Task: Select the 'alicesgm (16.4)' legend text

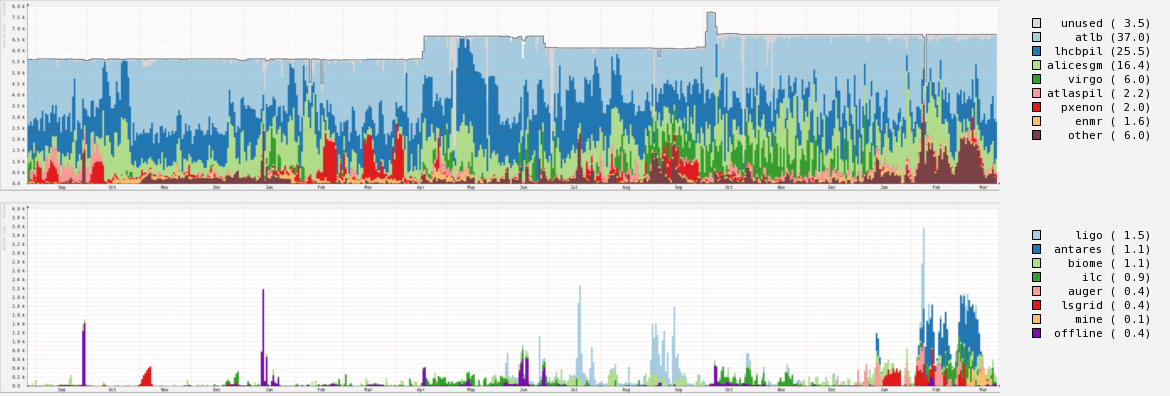Action: pyautogui.click(x=1099, y=66)
